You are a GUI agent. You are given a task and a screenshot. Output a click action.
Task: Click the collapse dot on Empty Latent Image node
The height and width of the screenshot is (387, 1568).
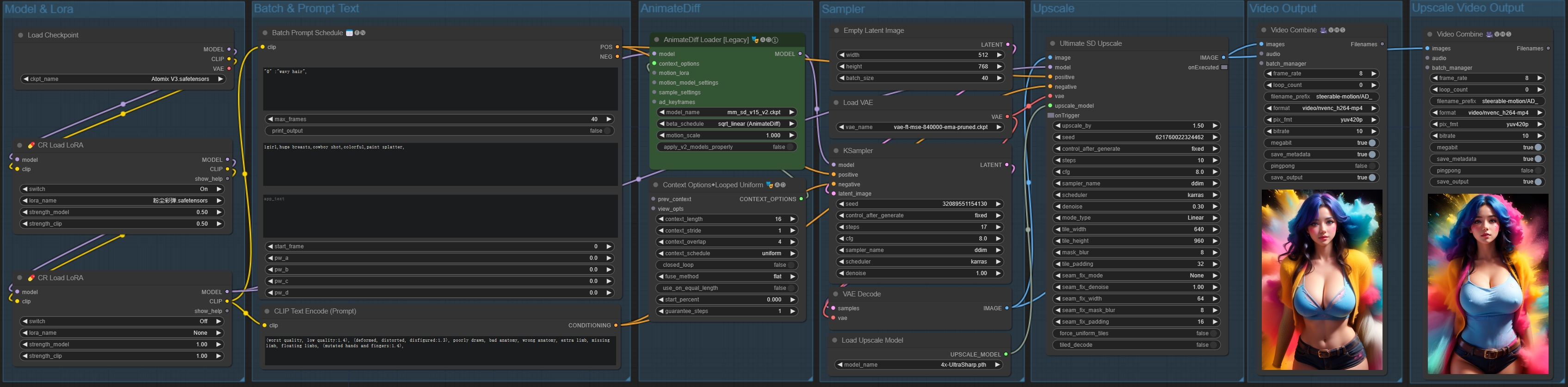click(836, 31)
